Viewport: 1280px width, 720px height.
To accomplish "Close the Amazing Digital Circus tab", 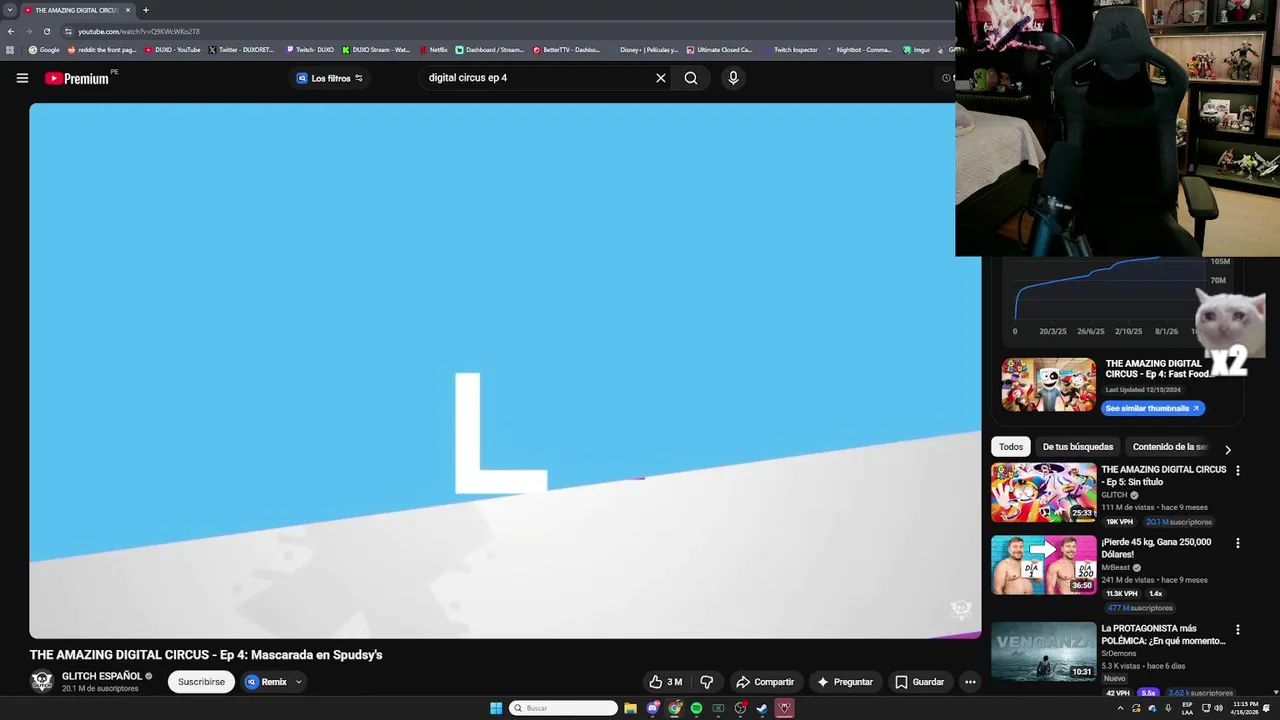I will [x=128, y=10].
